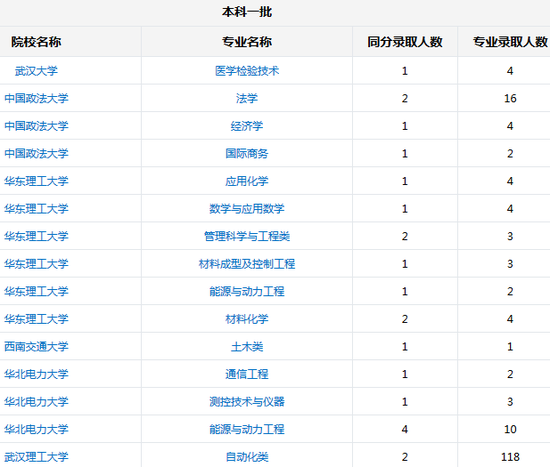Select value 118 in the 自动化类 row
Image resolution: width=550 pixels, height=467 pixels.
[510, 457]
